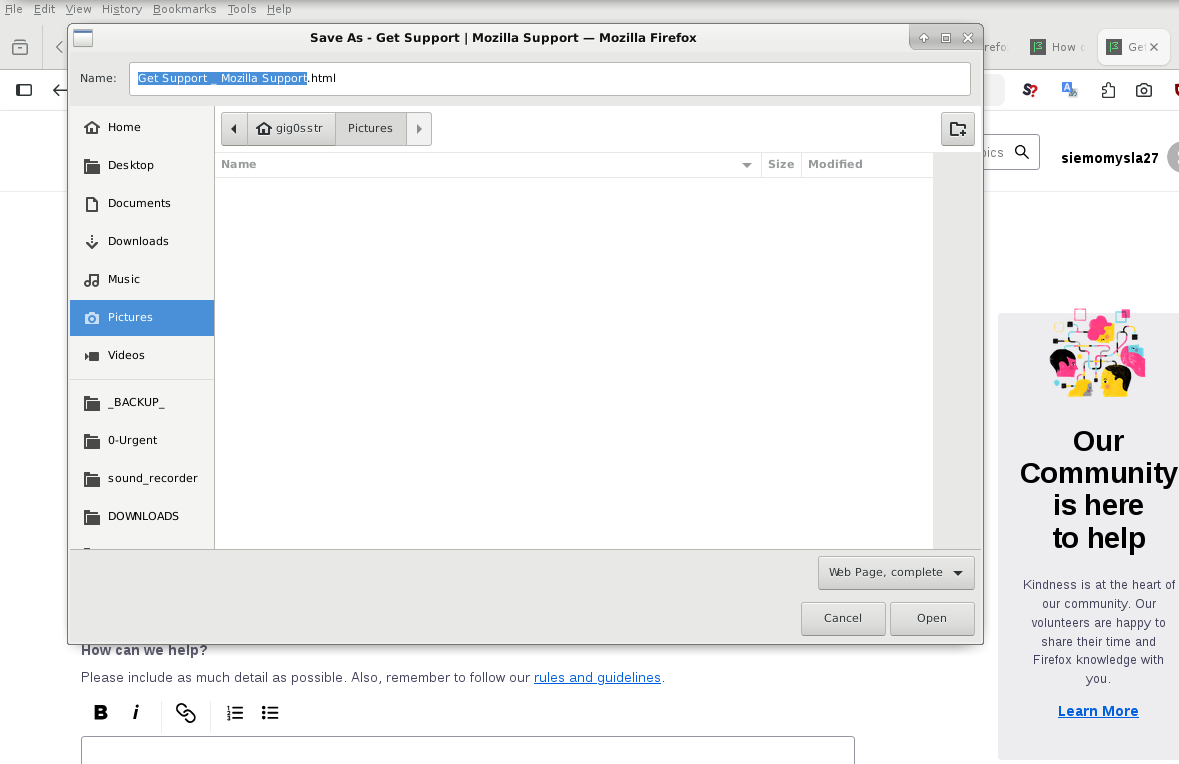Click the sort arrow in Name column
The width and height of the screenshot is (1179, 764).
(747, 165)
